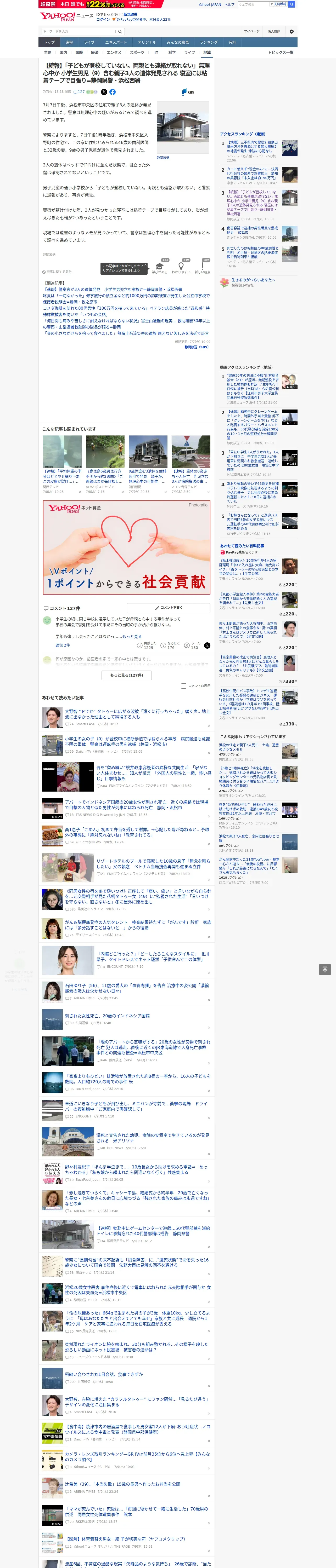Viewport: 336px width, 1568px height.
Task: Click コメントを書く button
Action: click(168, 608)
